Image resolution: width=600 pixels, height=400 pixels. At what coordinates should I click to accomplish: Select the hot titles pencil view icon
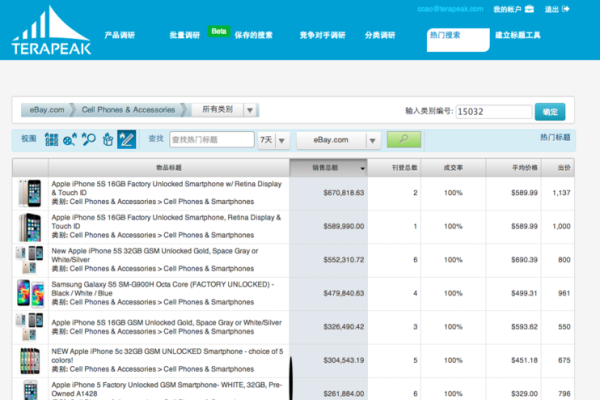(127, 139)
